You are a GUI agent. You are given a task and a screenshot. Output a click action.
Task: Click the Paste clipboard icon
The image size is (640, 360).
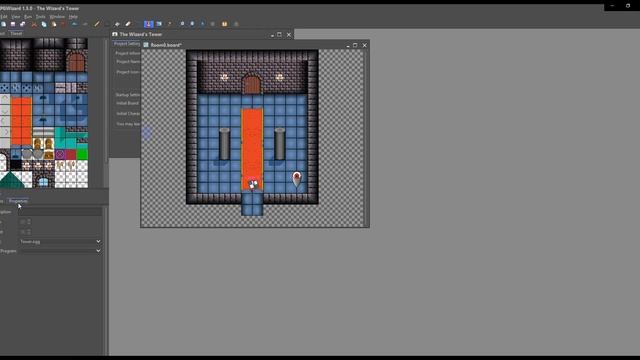[x=53, y=24]
